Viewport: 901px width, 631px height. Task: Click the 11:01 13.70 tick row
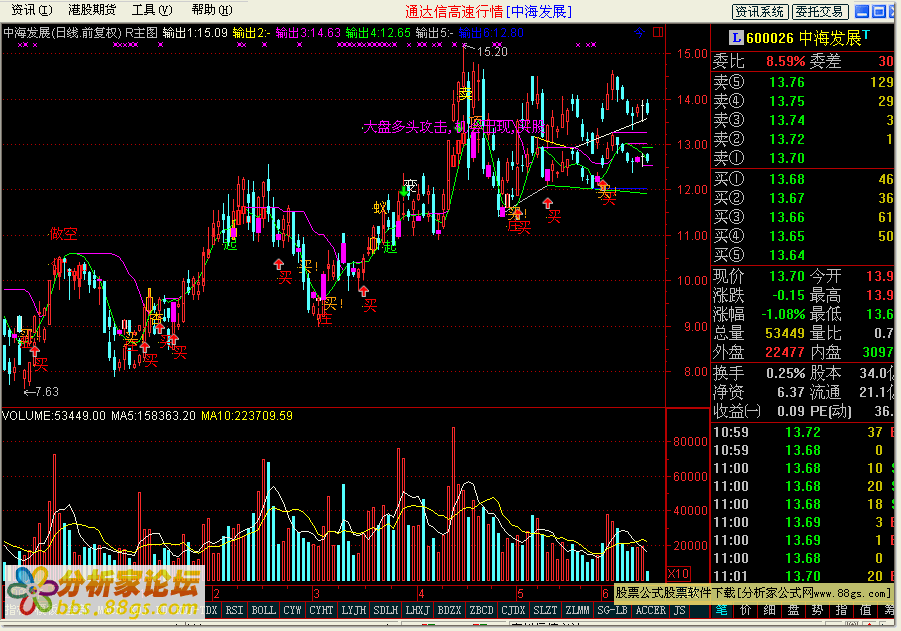click(803, 576)
